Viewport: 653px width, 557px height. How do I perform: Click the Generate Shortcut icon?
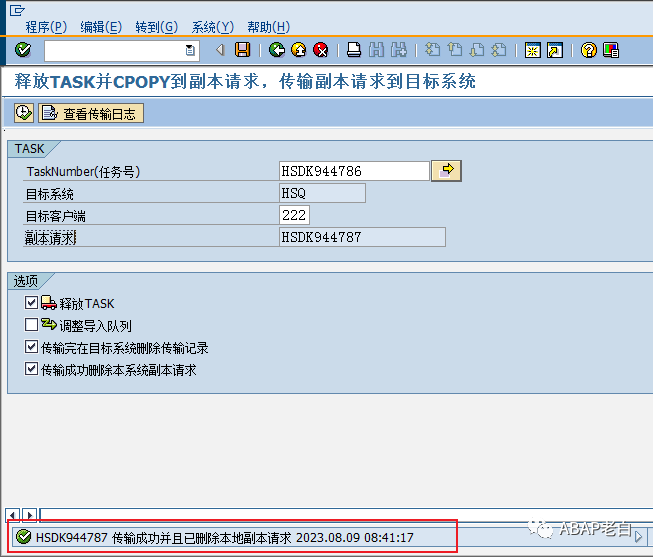555,50
